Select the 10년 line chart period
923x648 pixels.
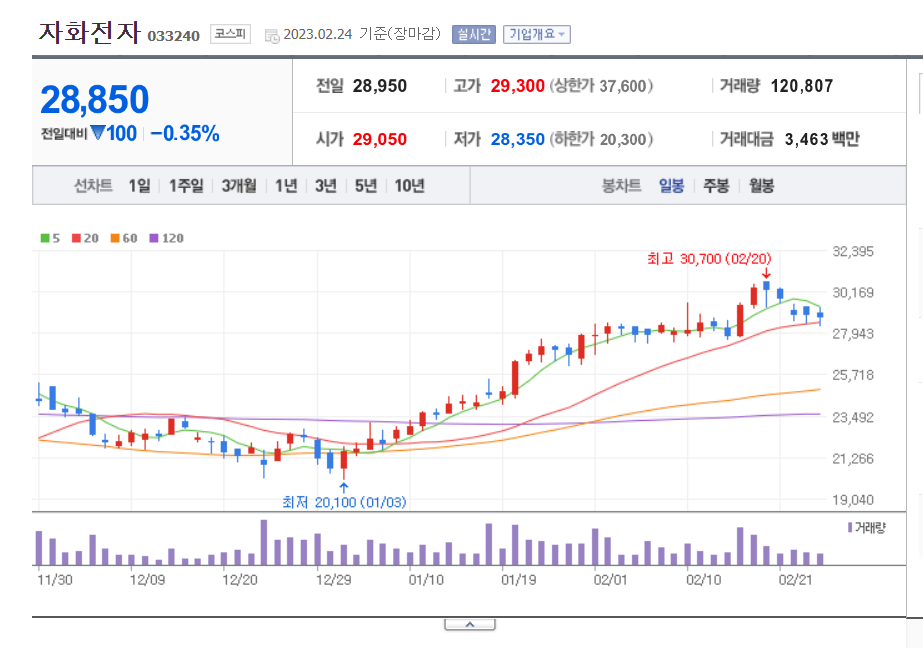pos(409,186)
